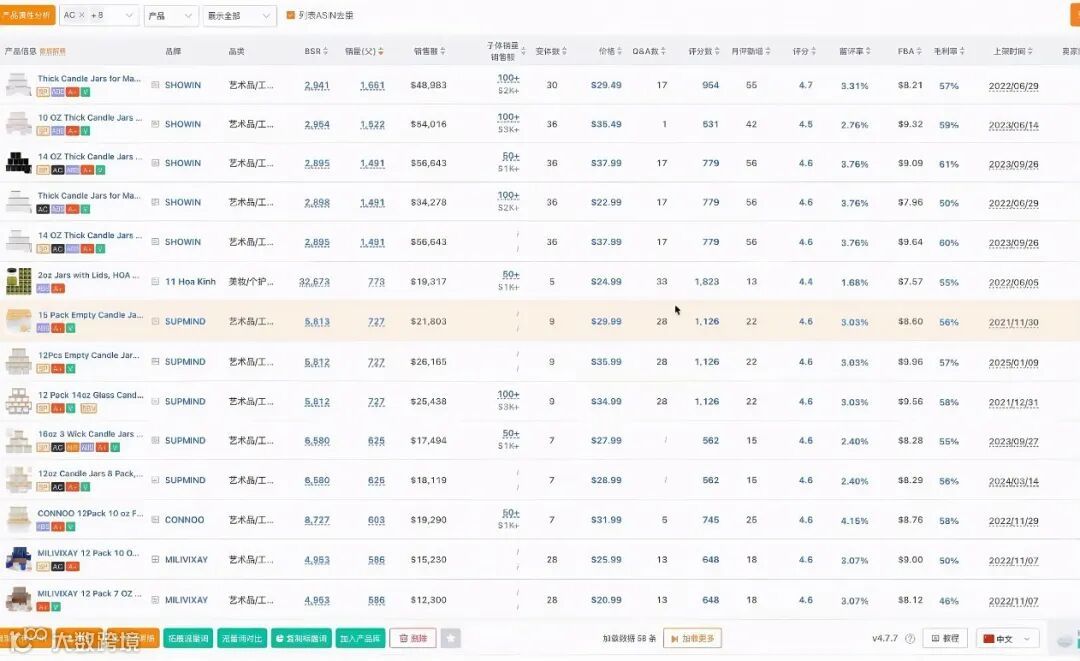Open the AC +8 multi-select dropdown

coord(98,14)
